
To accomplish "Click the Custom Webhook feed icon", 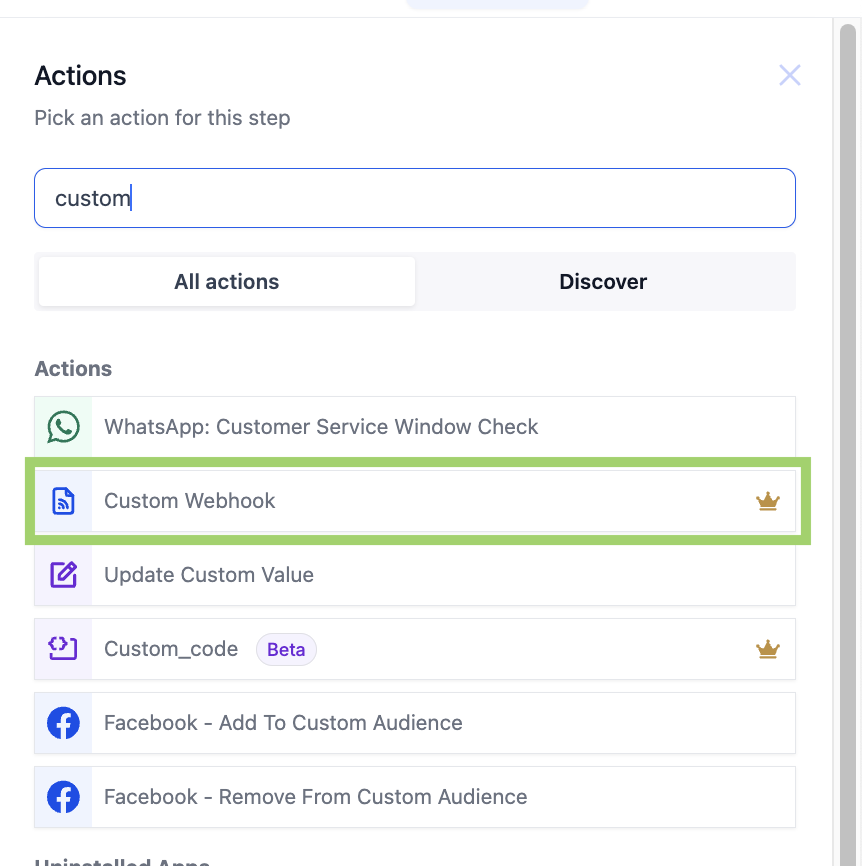I will [x=63, y=501].
